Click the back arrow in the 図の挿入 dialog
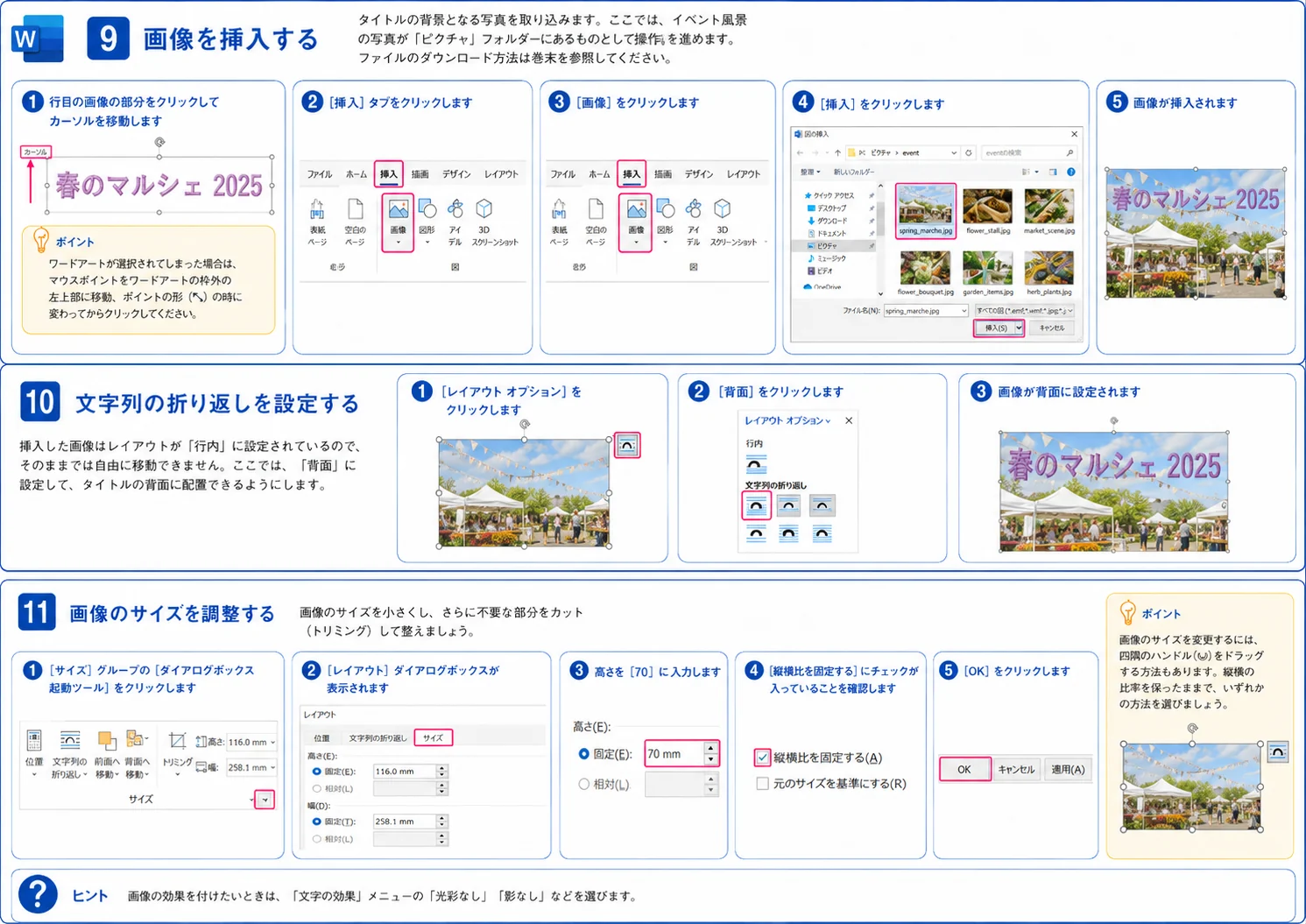Viewport: 1306px width, 924px height. tap(800, 152)
